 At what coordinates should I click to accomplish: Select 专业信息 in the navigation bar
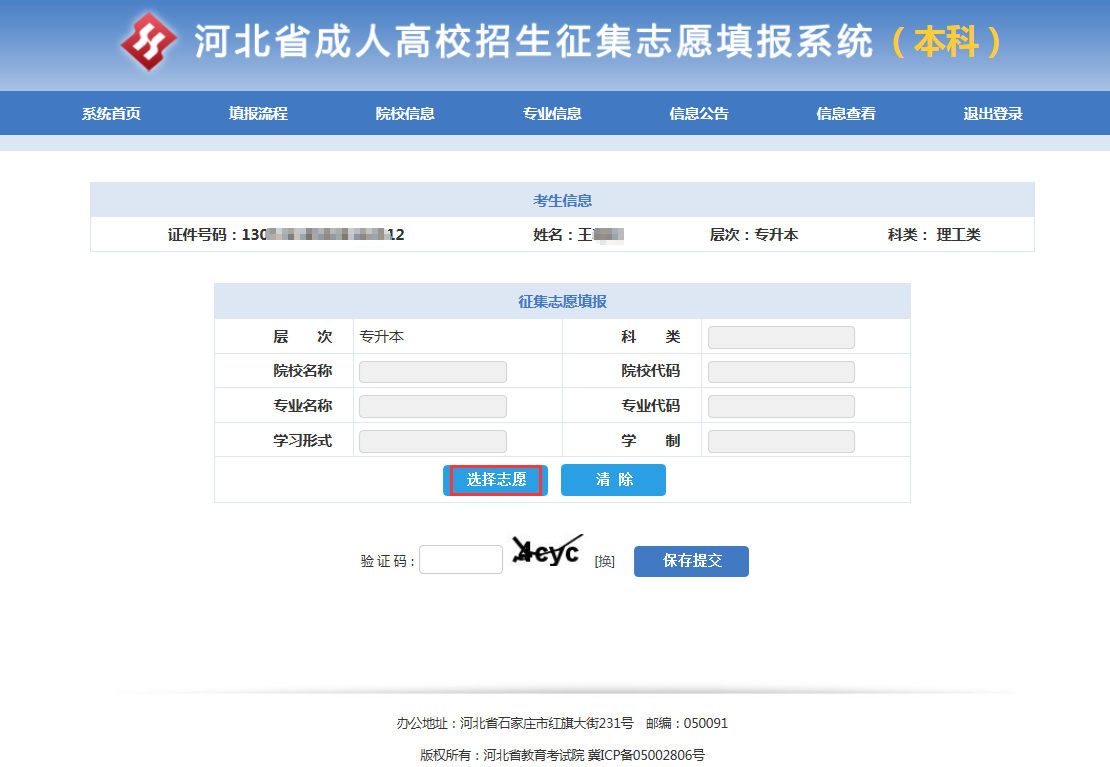(552, 114)
